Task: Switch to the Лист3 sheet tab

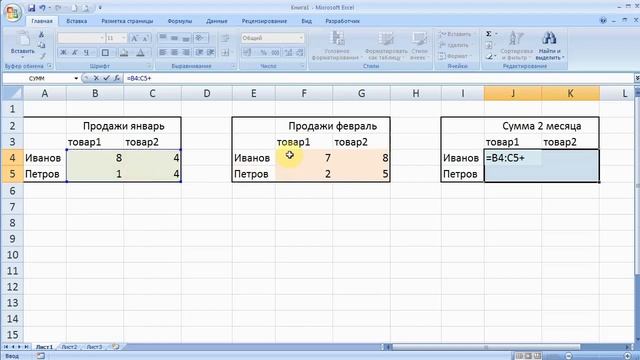Action: coord(94,347)
